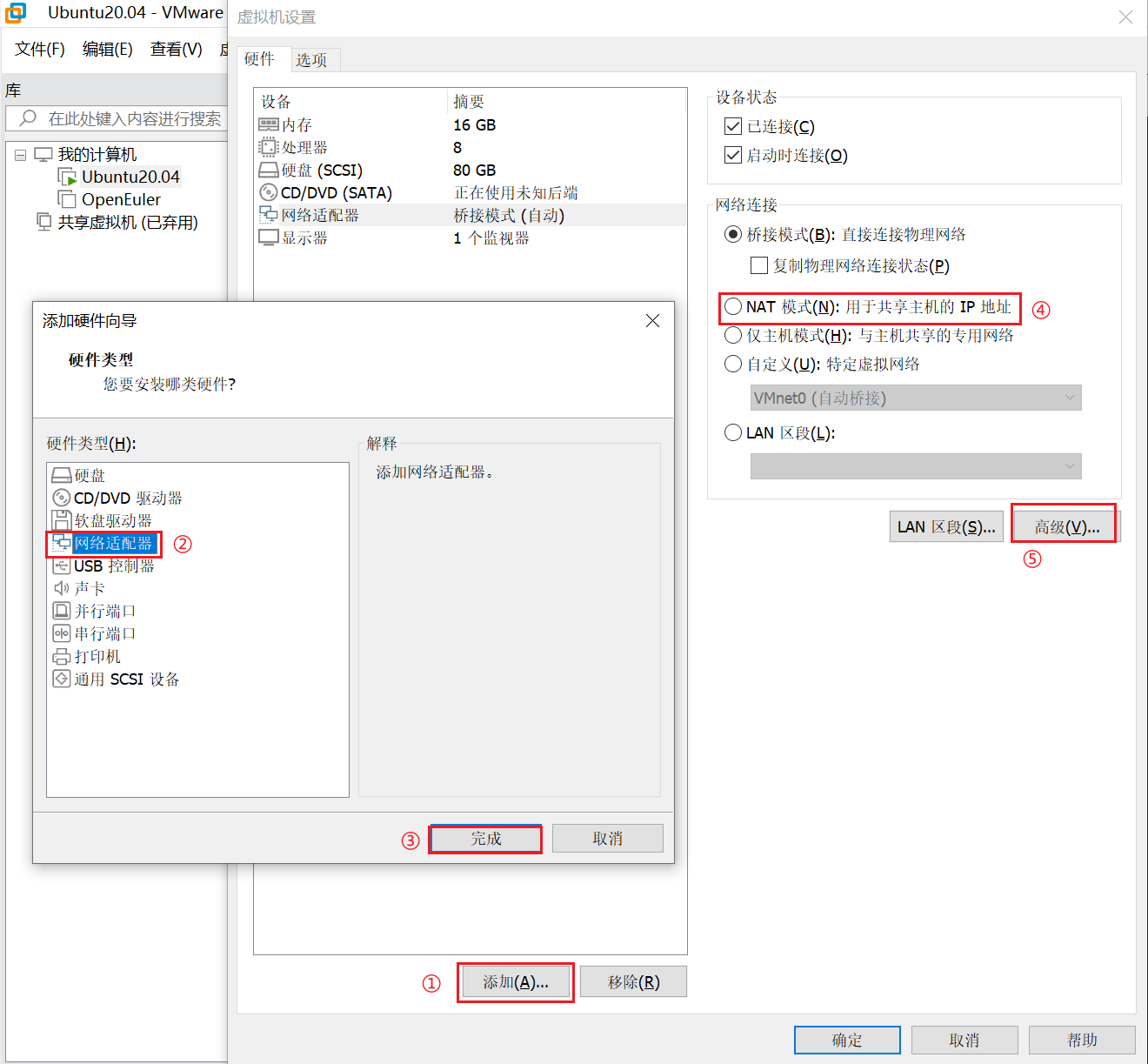
Task: Click the 移除(R) button
Action: click(634, 982)
